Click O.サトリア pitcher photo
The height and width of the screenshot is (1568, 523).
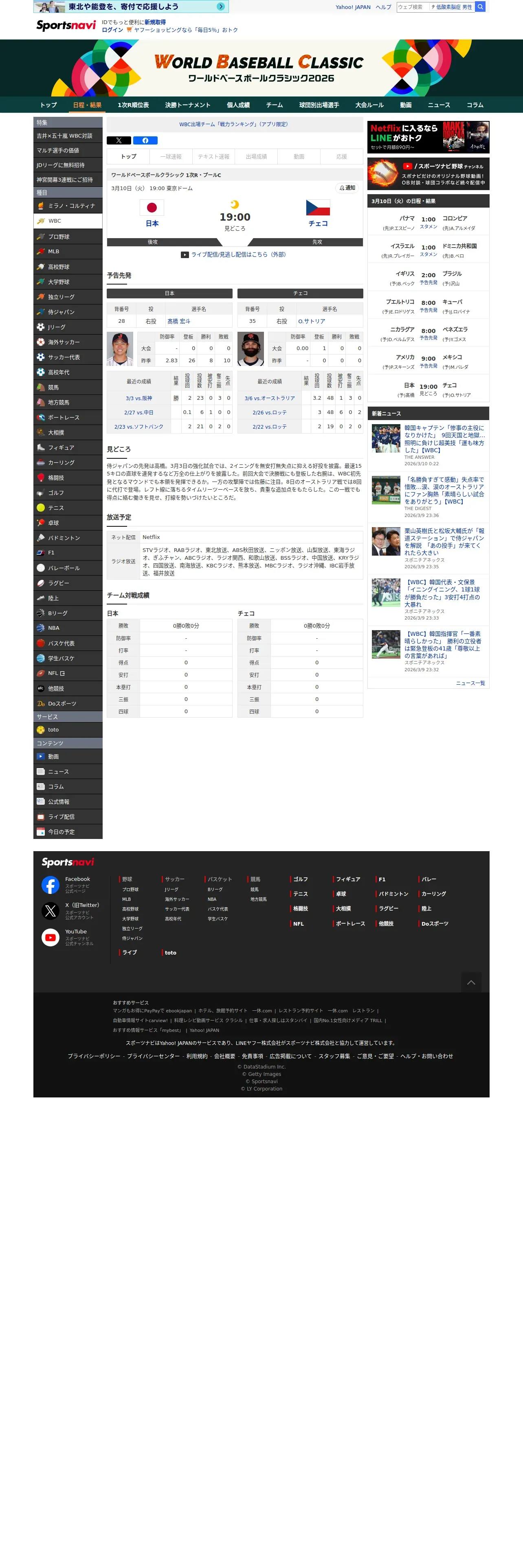click(251, 349)
